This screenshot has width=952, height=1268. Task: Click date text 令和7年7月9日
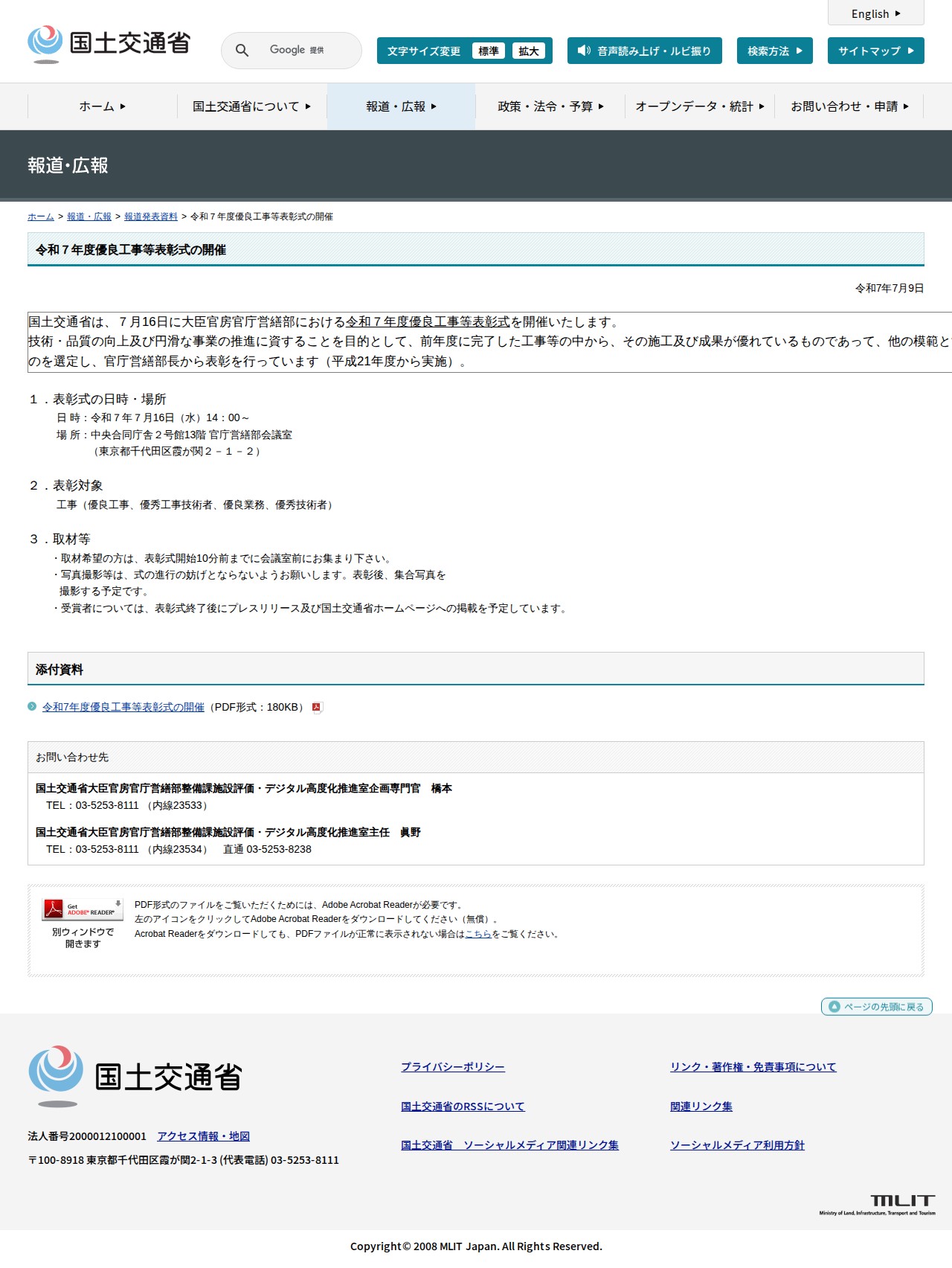pos(890,288)
